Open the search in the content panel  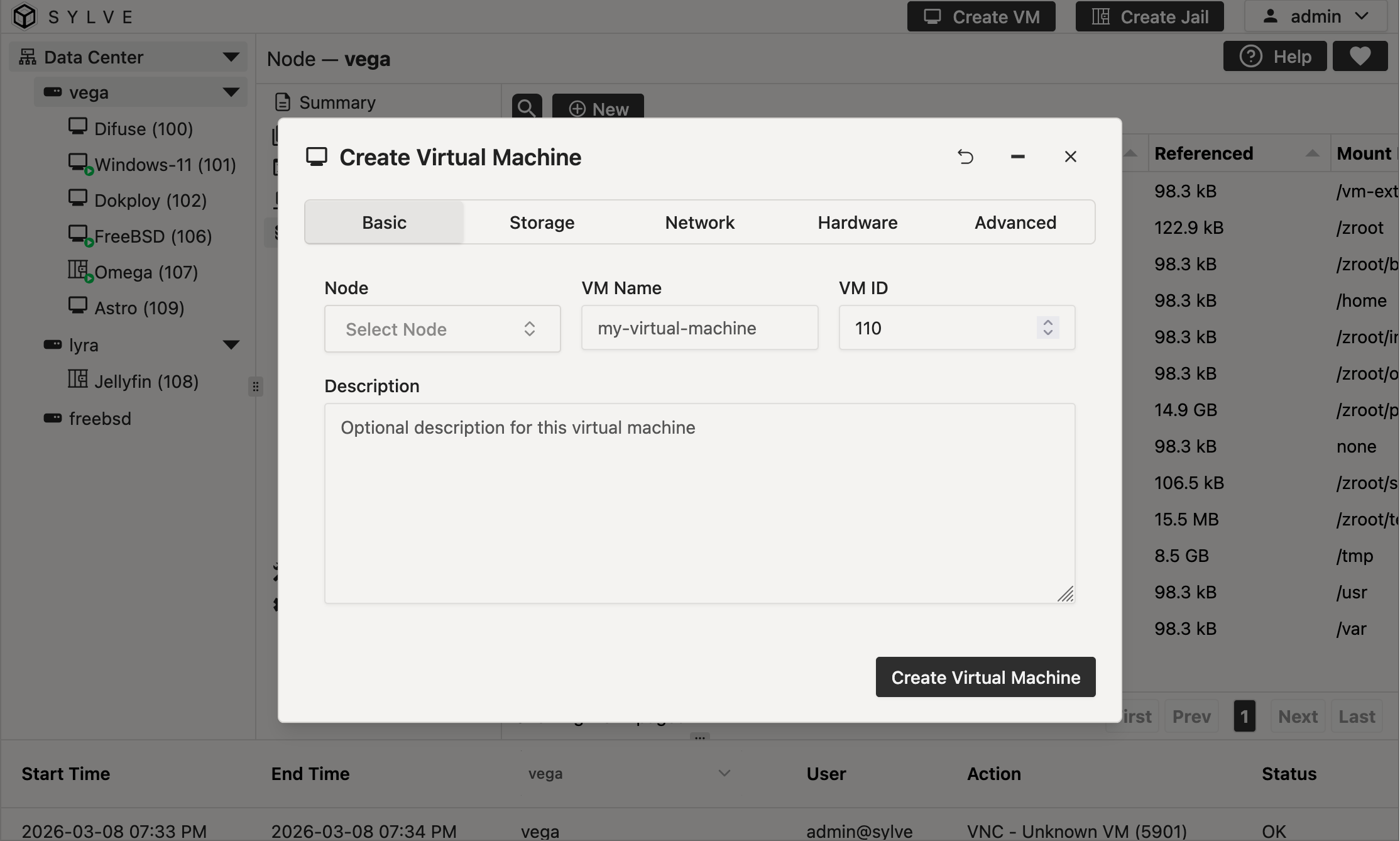[x=527, y=107]
